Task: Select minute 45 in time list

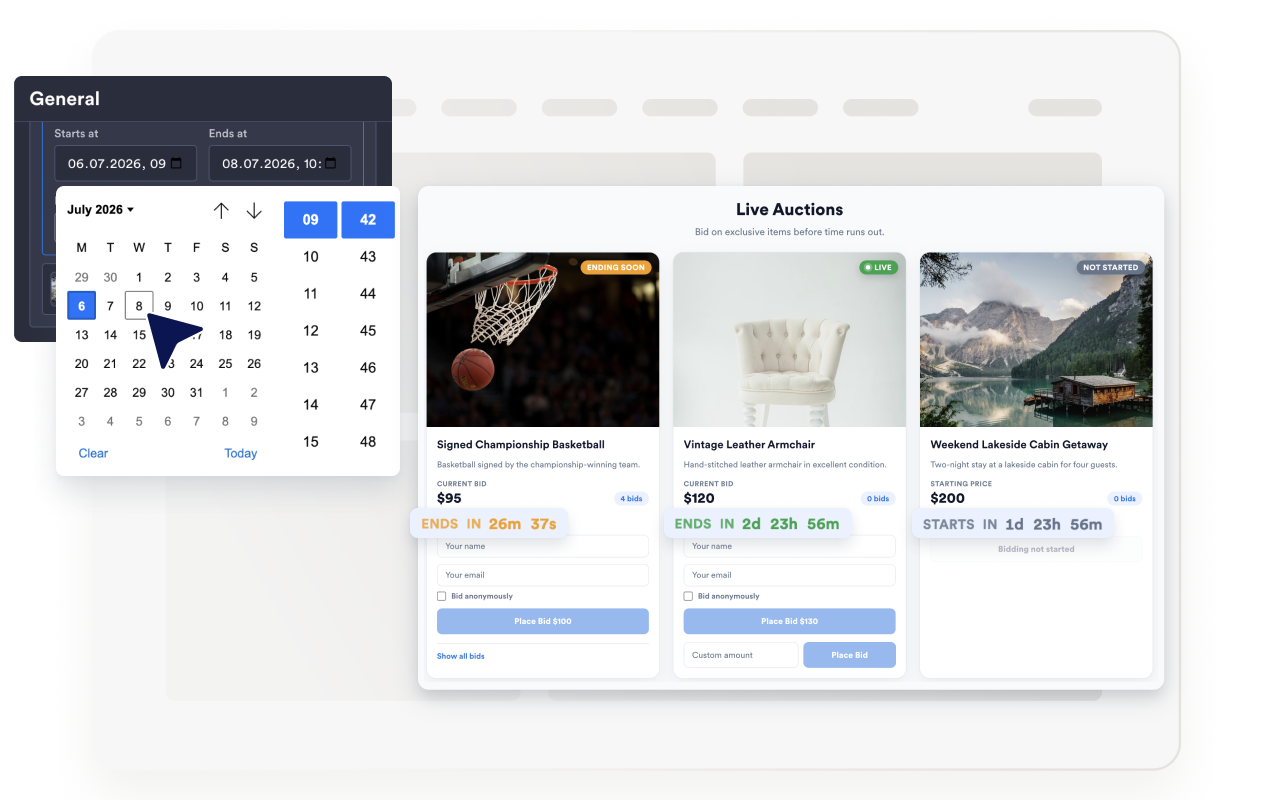Action: (x=368, y=331)
